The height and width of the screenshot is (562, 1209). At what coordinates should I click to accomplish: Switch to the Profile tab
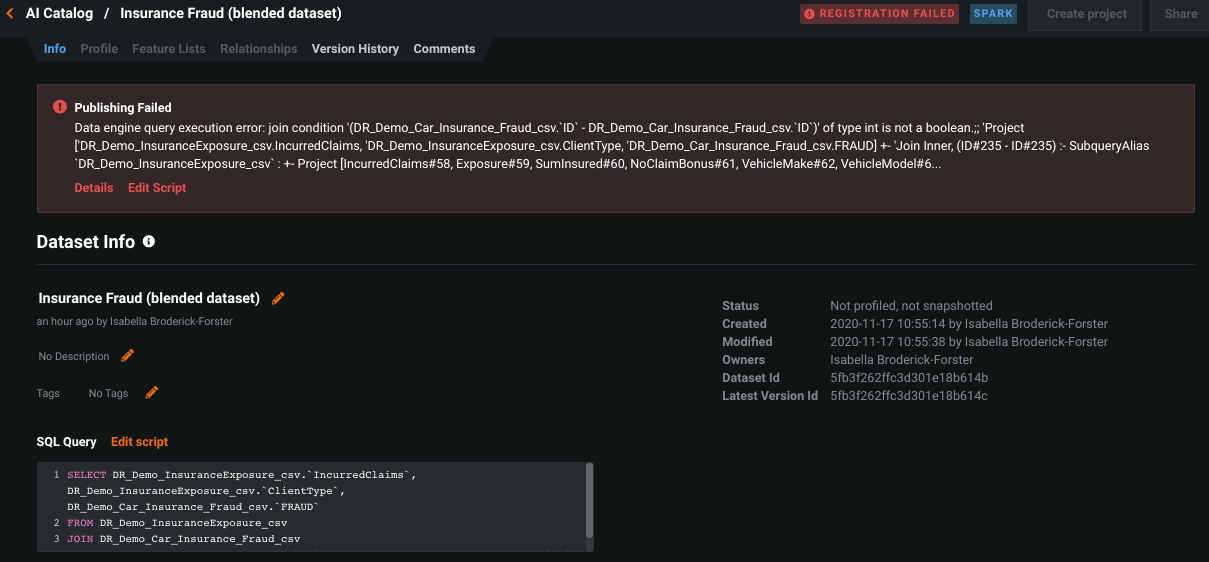pyautogui.click(x=99, y=49)
